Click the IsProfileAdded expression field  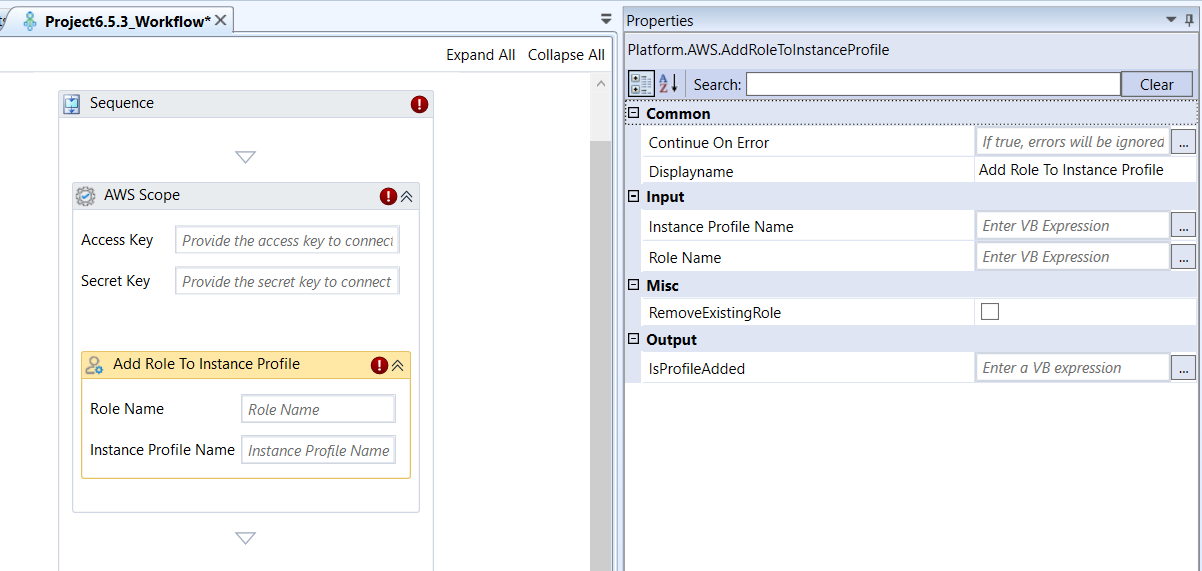[1073, 368]
